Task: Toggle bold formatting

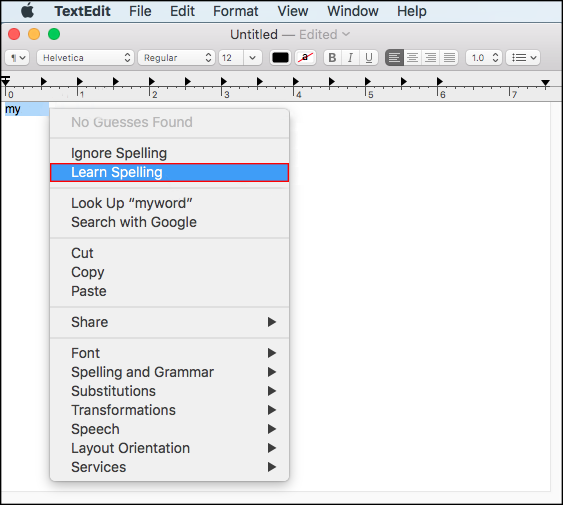Action: point(332,57)
